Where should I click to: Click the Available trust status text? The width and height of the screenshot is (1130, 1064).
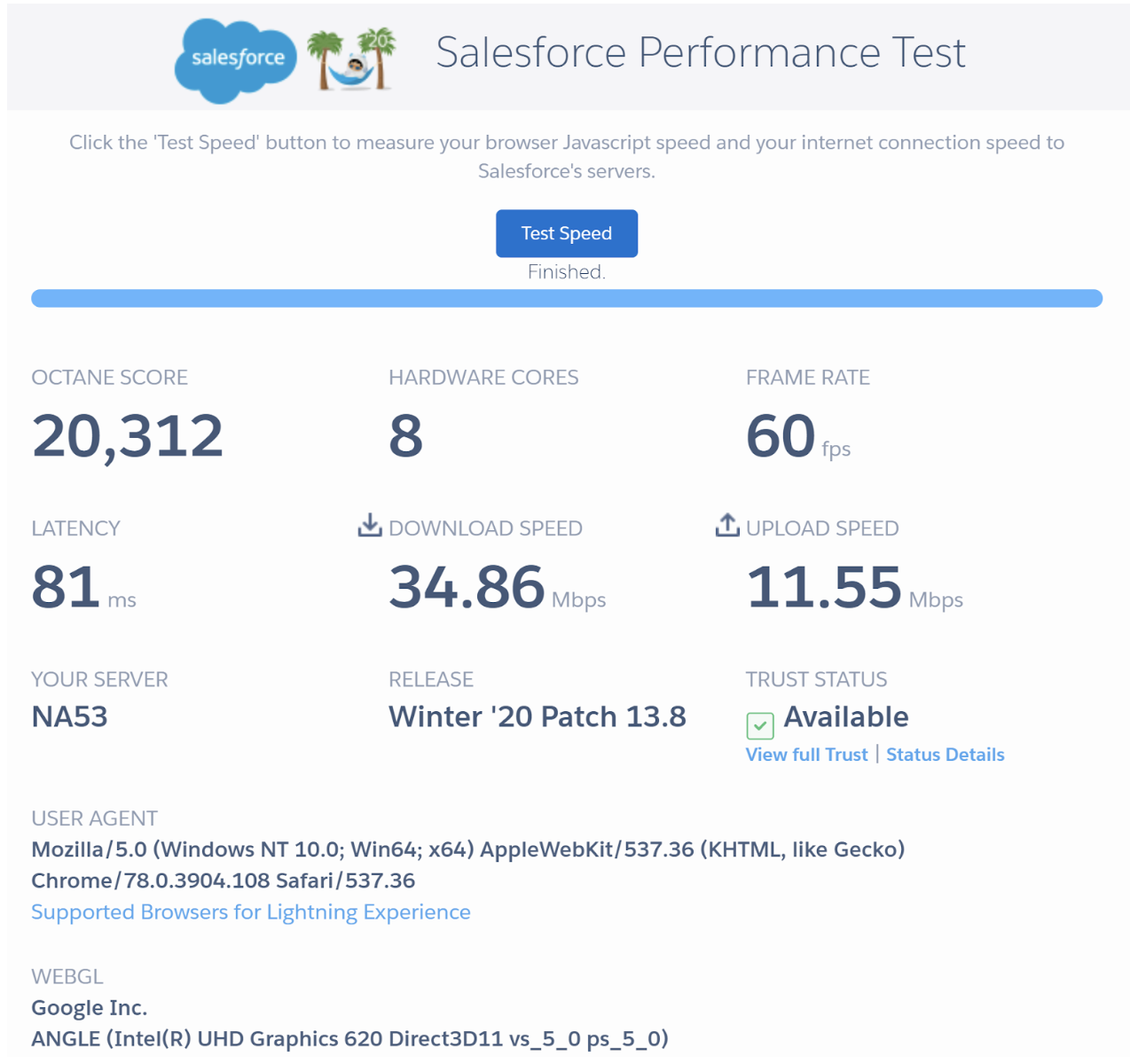click(846, 716)
